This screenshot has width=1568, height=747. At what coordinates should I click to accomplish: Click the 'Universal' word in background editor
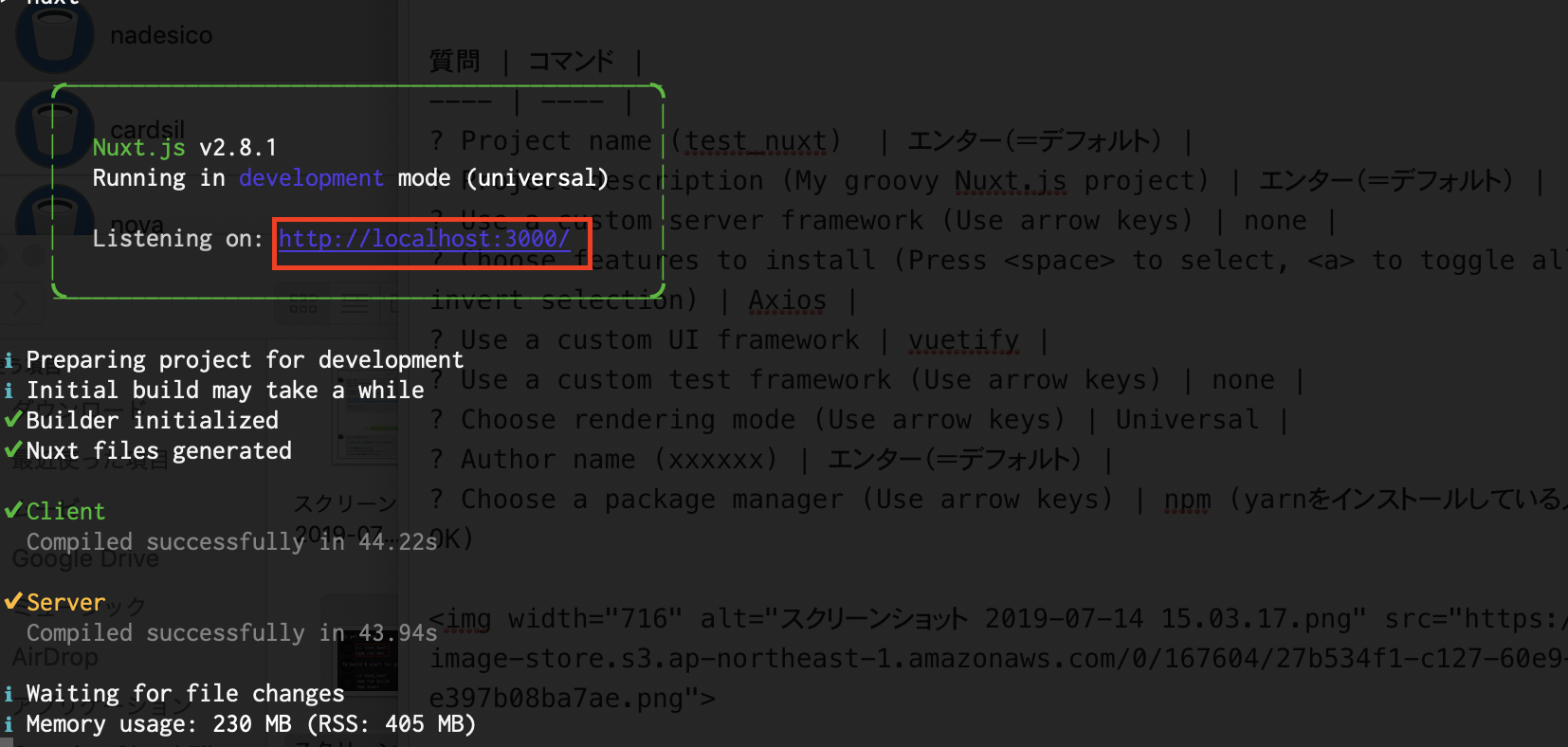(1187, 420)
